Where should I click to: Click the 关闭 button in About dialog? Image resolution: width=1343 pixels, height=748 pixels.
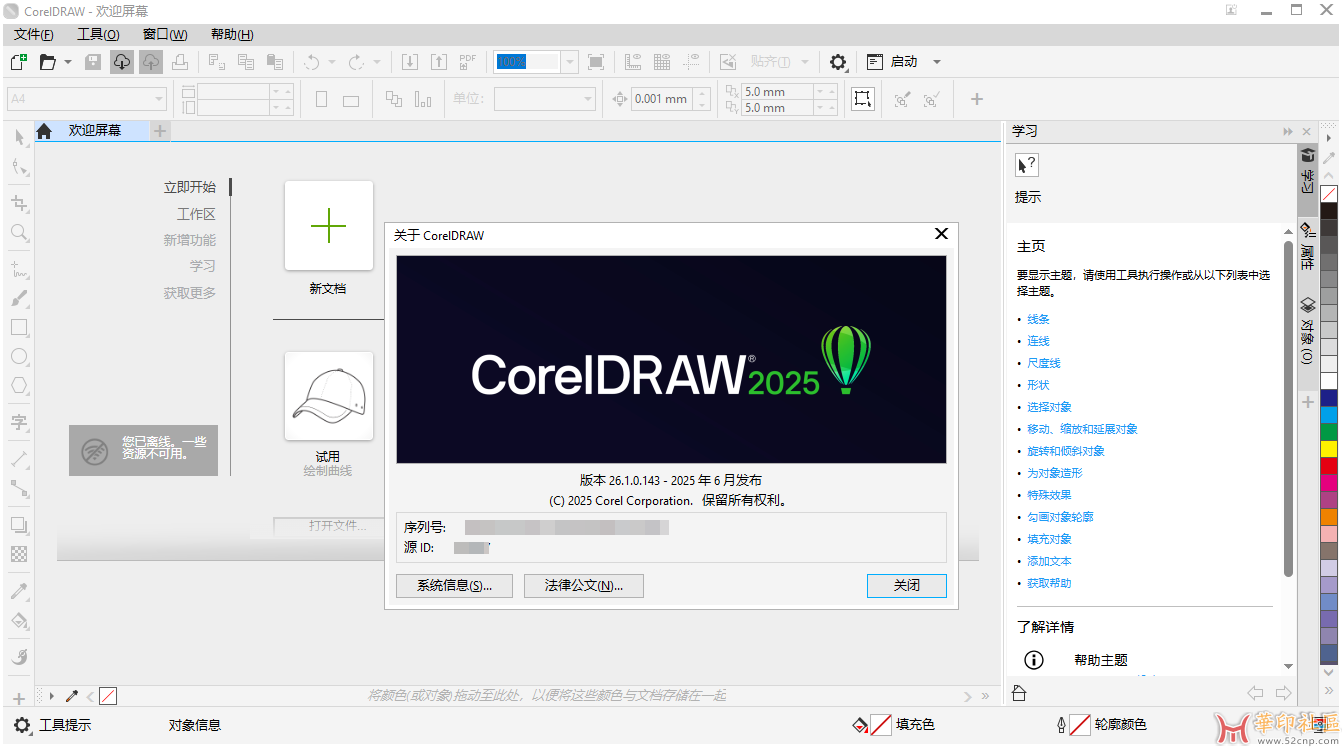point(907,586)
